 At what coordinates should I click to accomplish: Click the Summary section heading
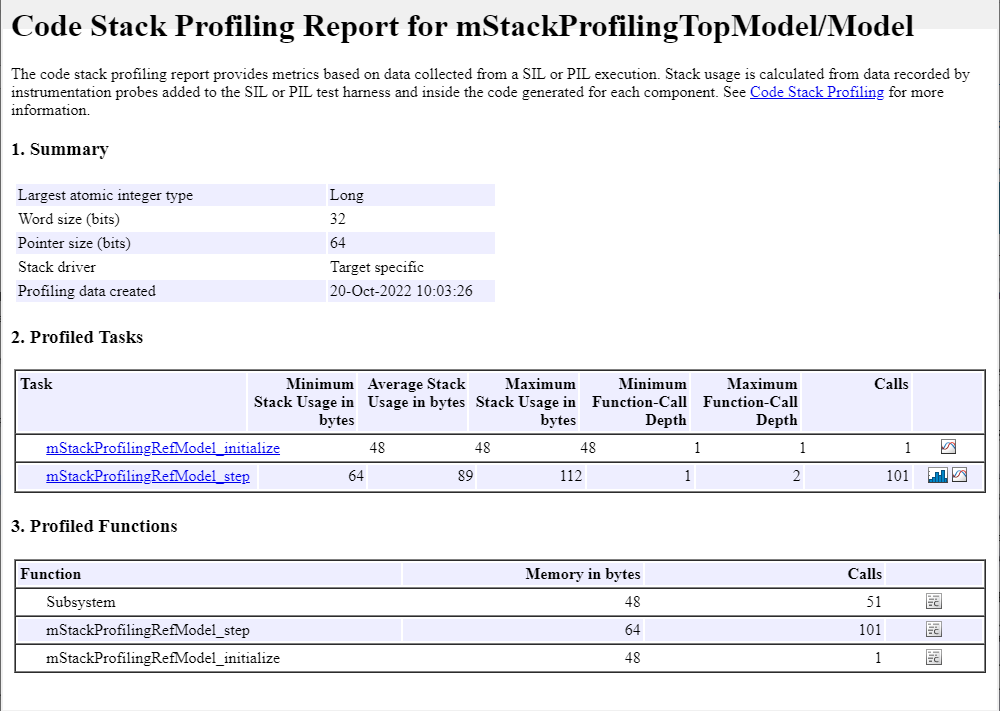59,150
